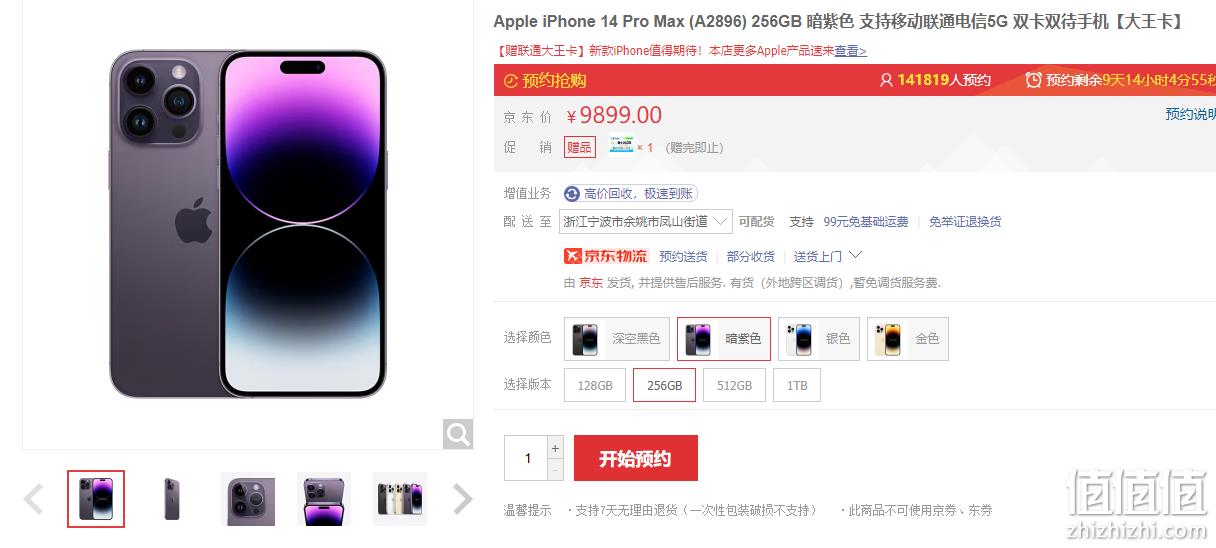Viewport: 1216px width, 548px height.
Task: Click the magnifier zoom icon on product image
Action: coord(458,434)
